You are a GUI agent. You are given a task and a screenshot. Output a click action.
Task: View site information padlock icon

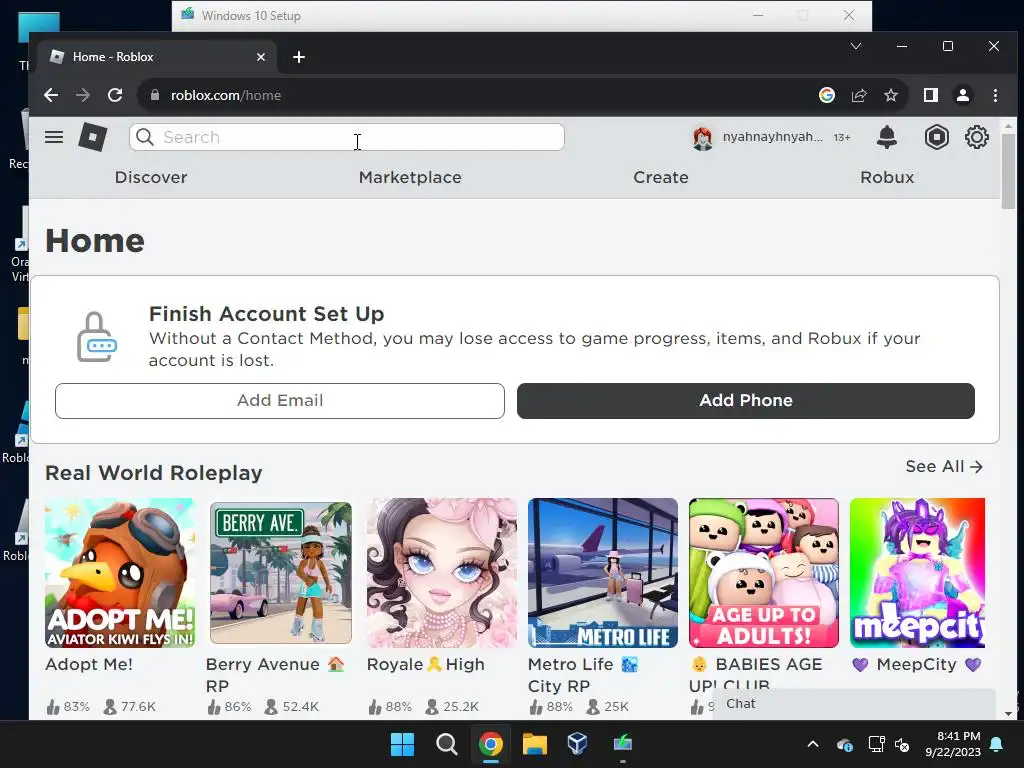[155, 95]
